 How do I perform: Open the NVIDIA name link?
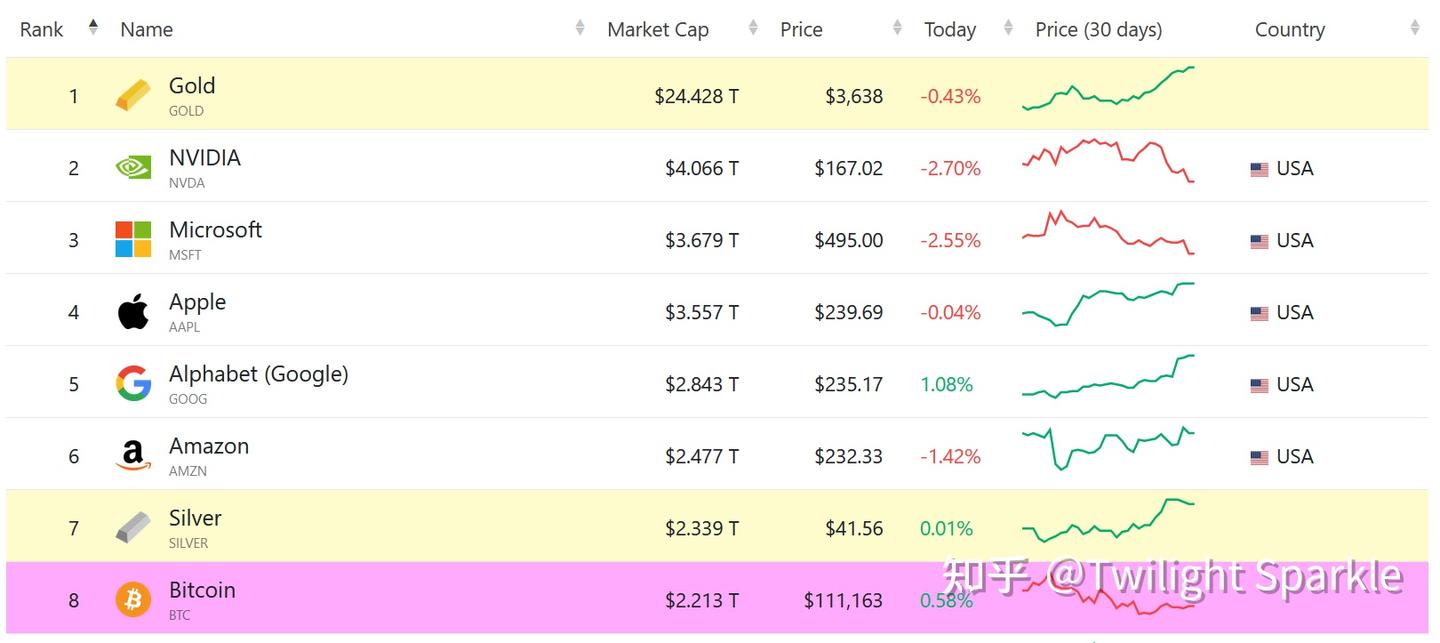[x=204, y=158]
